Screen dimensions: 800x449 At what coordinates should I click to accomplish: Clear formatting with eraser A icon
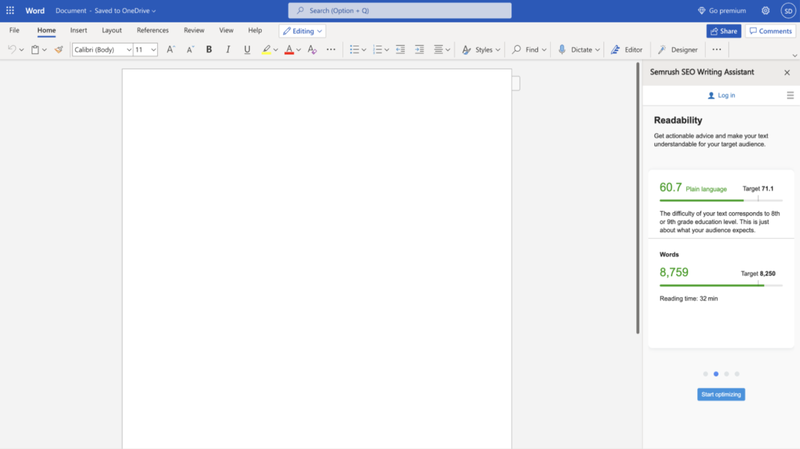point(312,49)
